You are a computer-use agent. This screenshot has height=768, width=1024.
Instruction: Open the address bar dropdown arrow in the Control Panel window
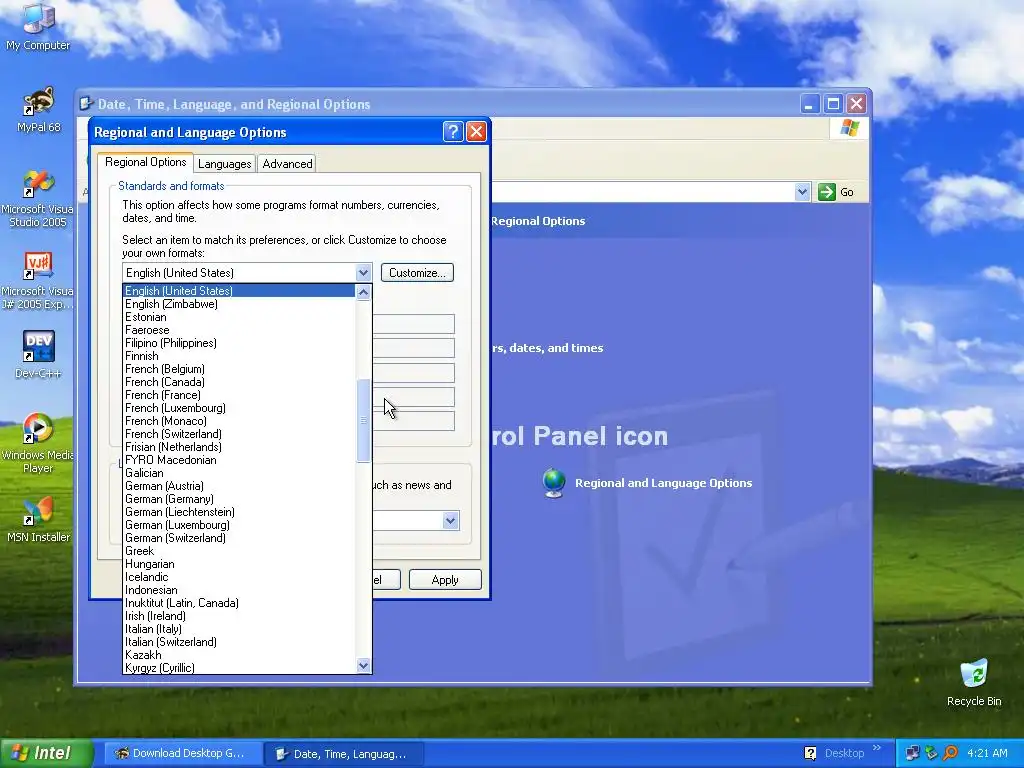(802, 192)
